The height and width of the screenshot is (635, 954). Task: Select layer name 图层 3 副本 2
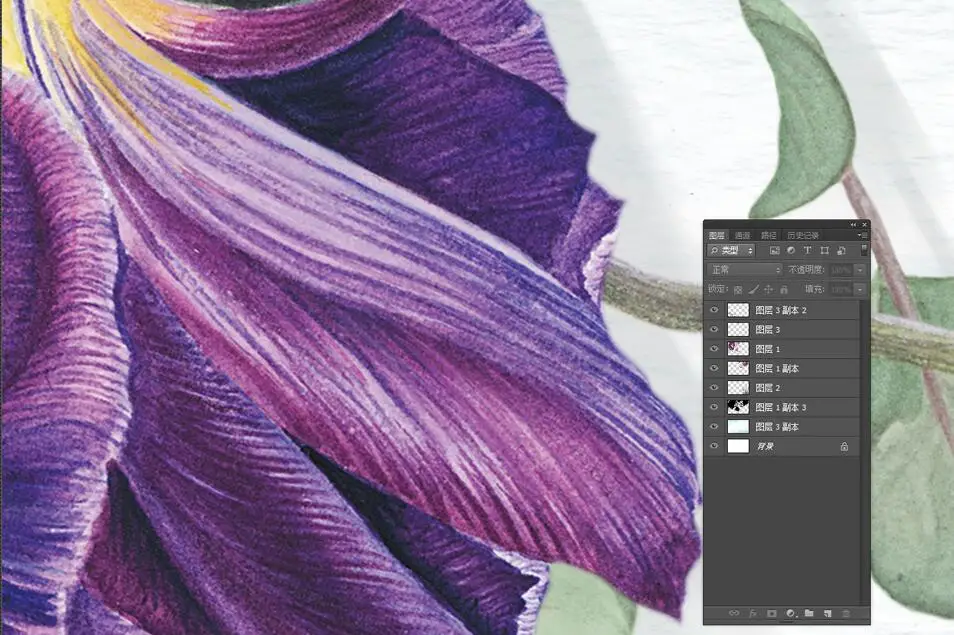coord(781,310)
